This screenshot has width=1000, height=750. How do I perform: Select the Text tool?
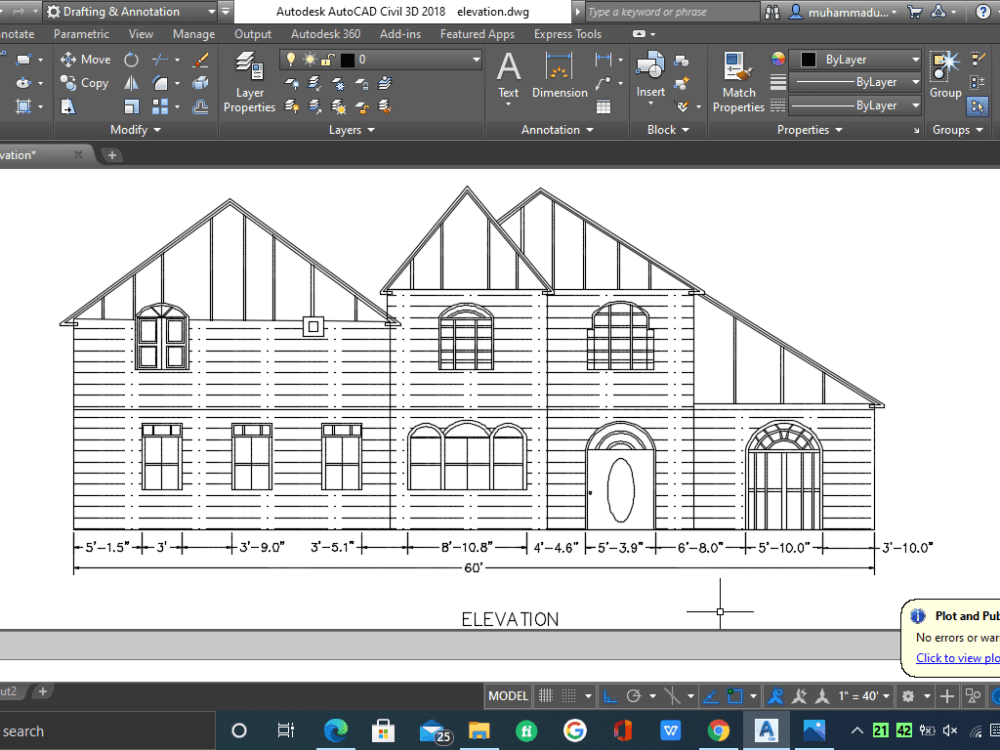508,70
